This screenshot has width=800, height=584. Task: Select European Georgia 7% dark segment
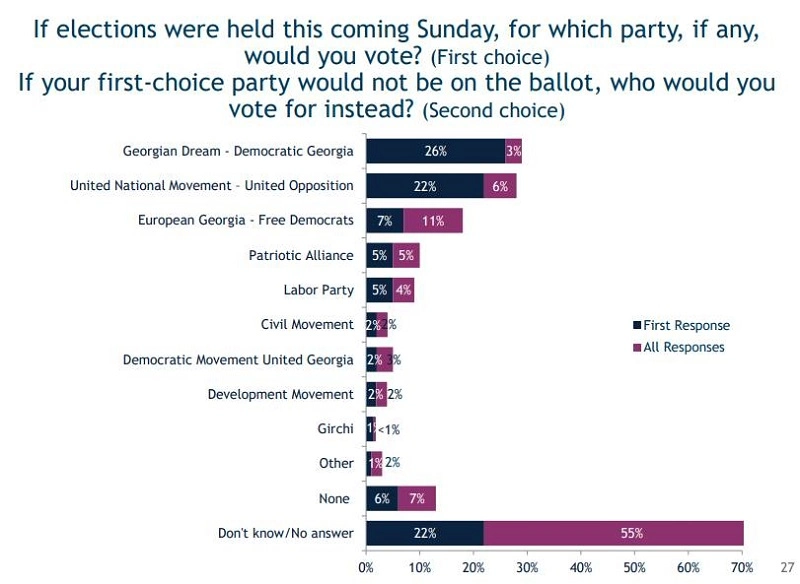click(385, 220)
